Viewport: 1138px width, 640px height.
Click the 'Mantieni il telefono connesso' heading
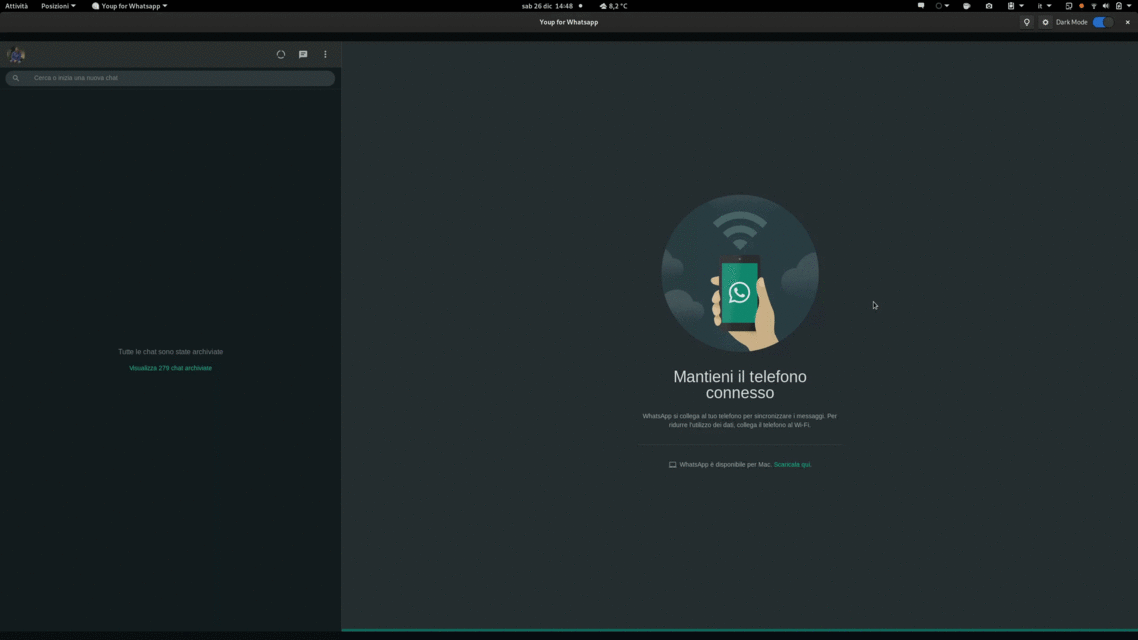coord(740,385)
